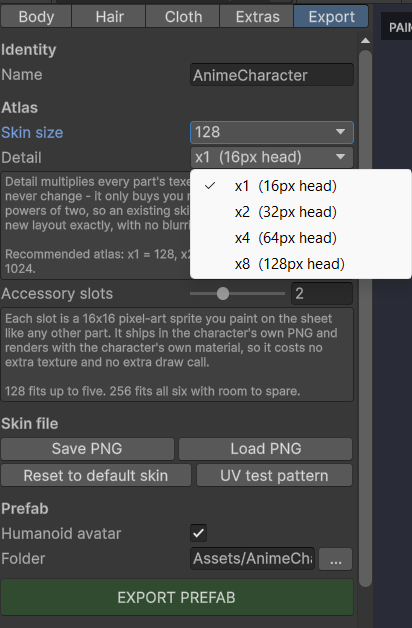Load a PNG skin file

pos(265,449)
